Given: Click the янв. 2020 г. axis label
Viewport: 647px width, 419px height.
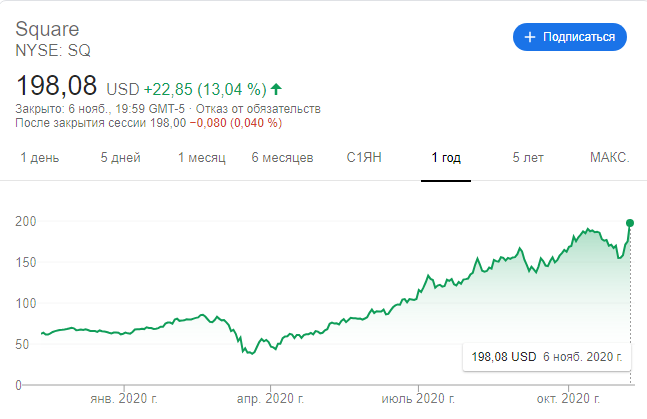Looking at the screenshot, I should tap(122, 398).
